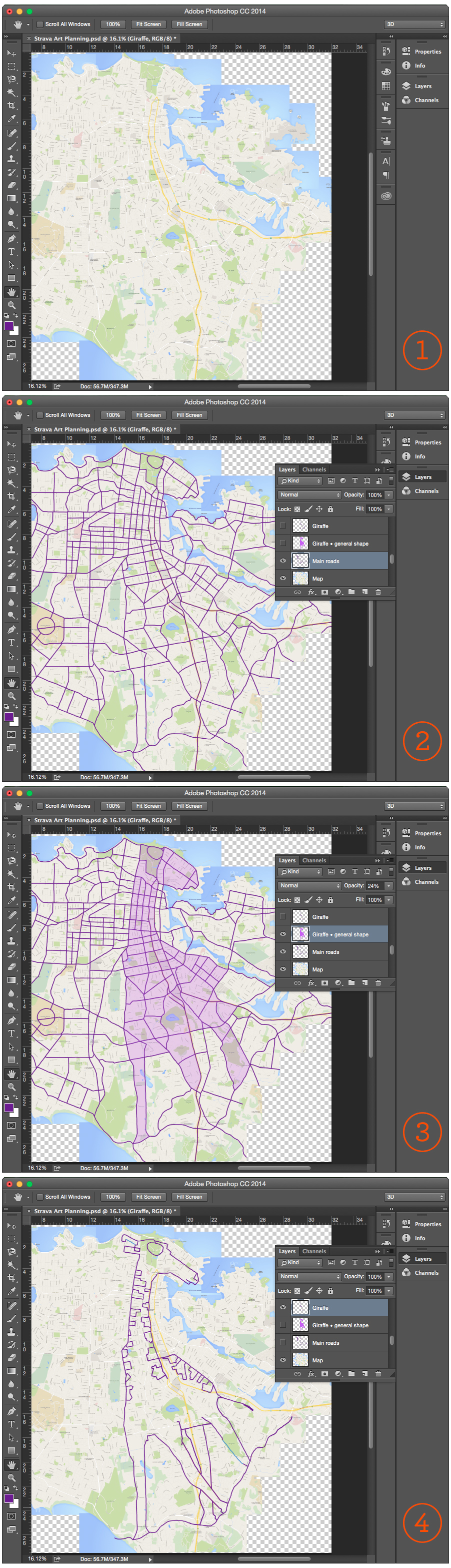Choose the Horizontal Type tool in screenshot 4
This screenshot has height=1568, width=451.
pyautogui.click(x=11, y=1424)
